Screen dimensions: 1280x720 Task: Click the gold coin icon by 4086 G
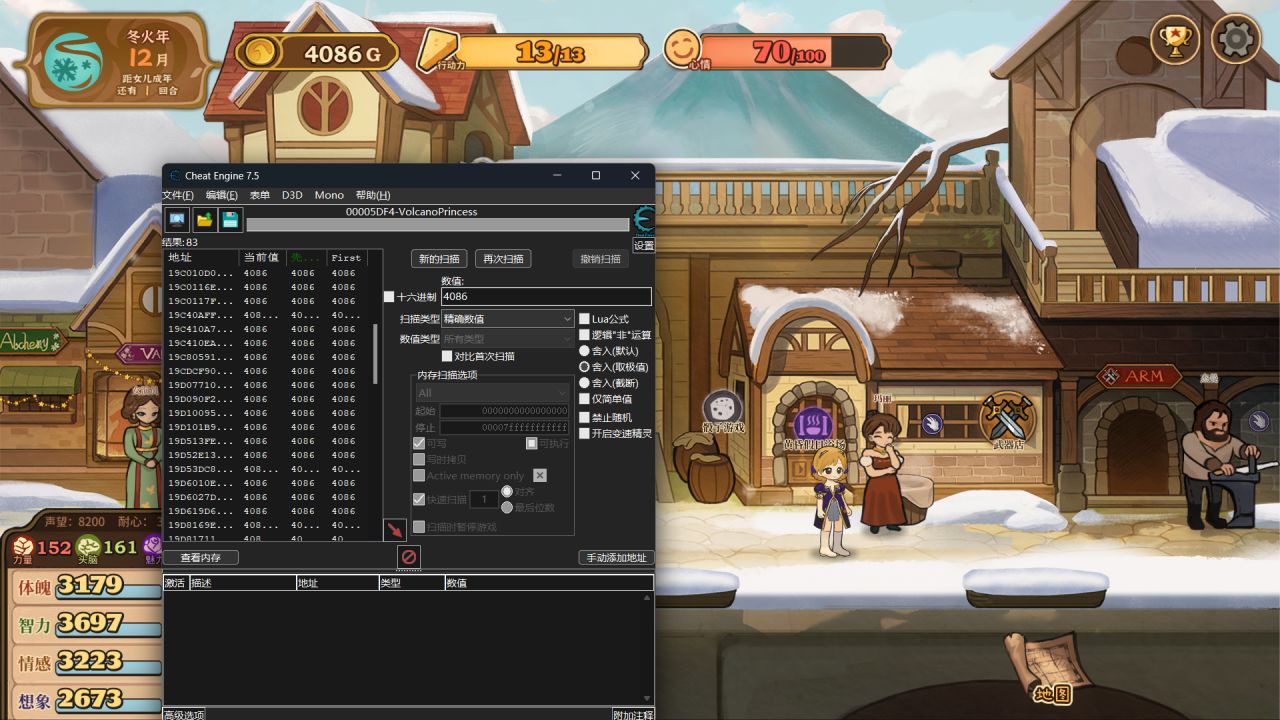pyautogui.click(x=261, y=53)
